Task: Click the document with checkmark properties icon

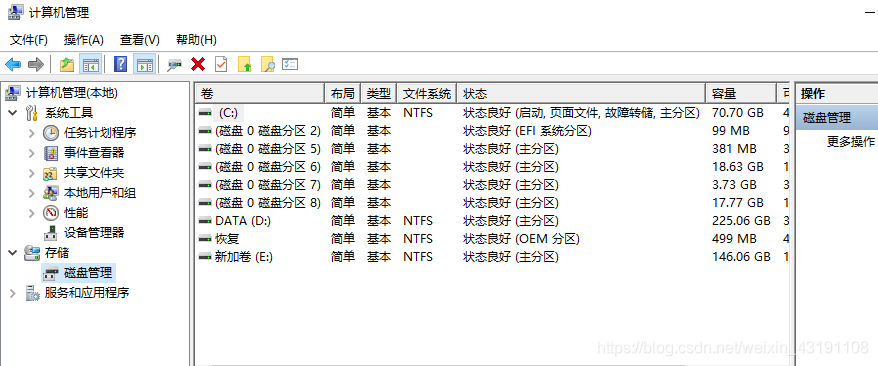Action: coord(221,64)
